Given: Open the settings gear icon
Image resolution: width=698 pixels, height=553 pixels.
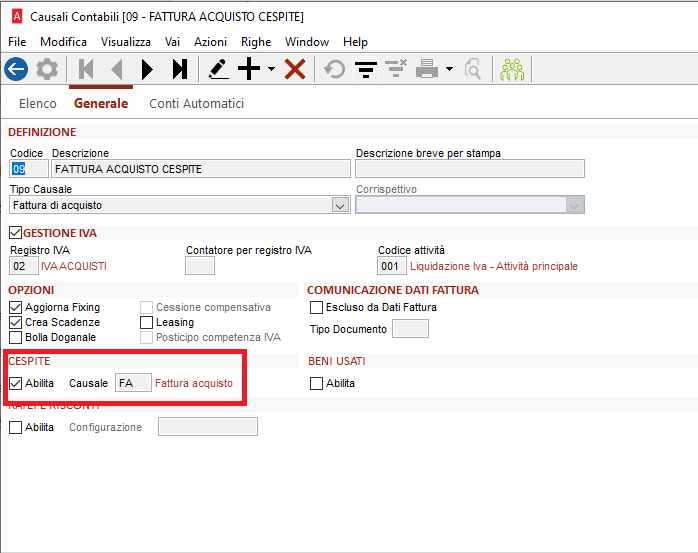Looking at the screenshot, I should (47, 69).
